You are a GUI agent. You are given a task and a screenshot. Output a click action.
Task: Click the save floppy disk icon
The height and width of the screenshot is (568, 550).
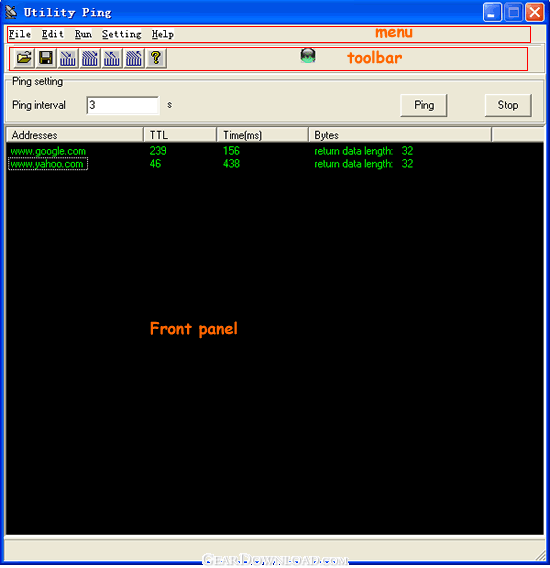coord(46,58)
